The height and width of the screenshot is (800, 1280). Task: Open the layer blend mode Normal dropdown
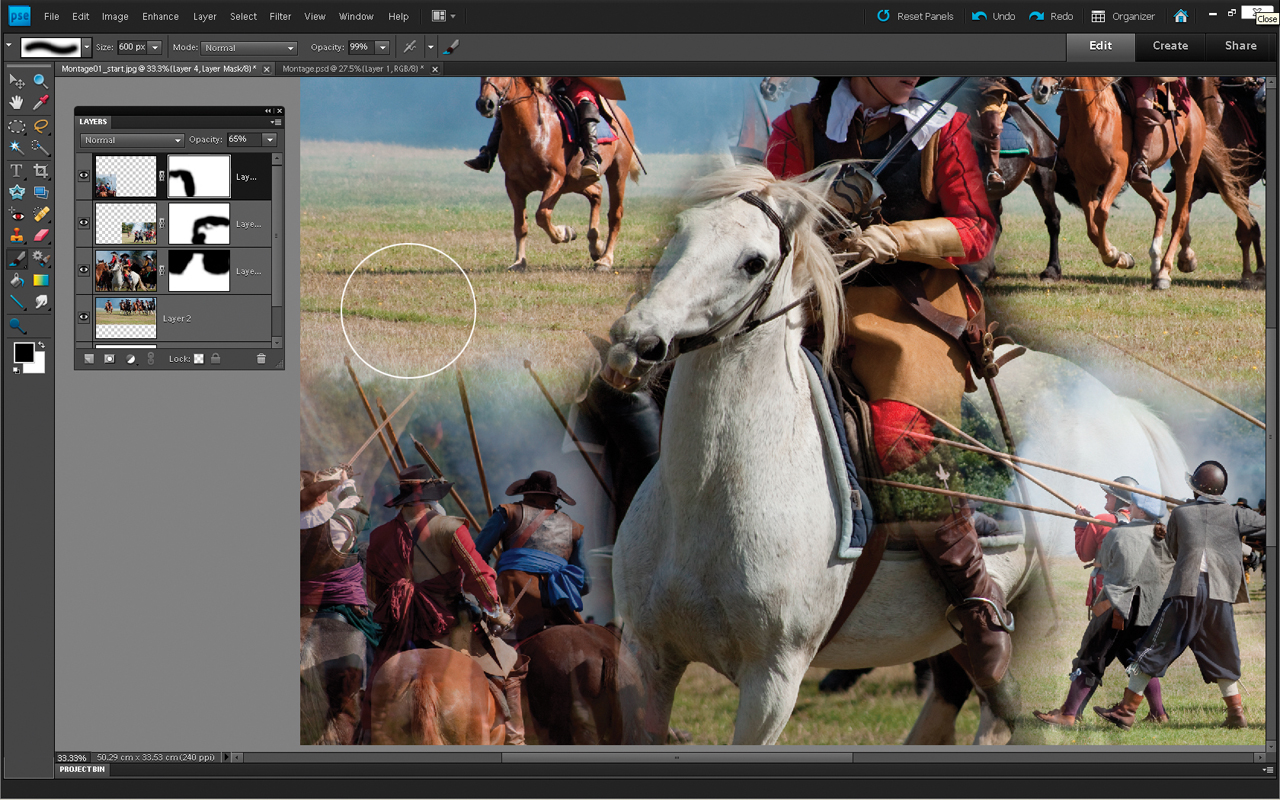pyautogui.click(x=132, y=140)
